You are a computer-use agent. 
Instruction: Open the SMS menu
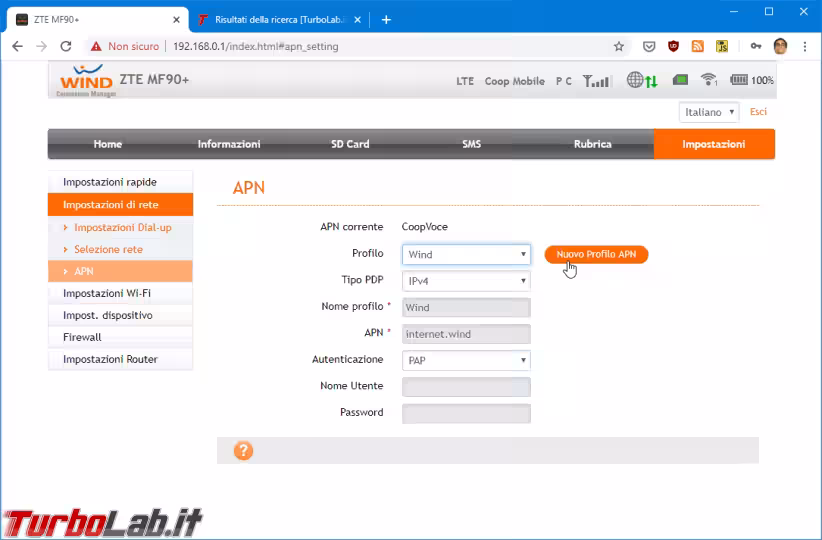click(471, 144)
